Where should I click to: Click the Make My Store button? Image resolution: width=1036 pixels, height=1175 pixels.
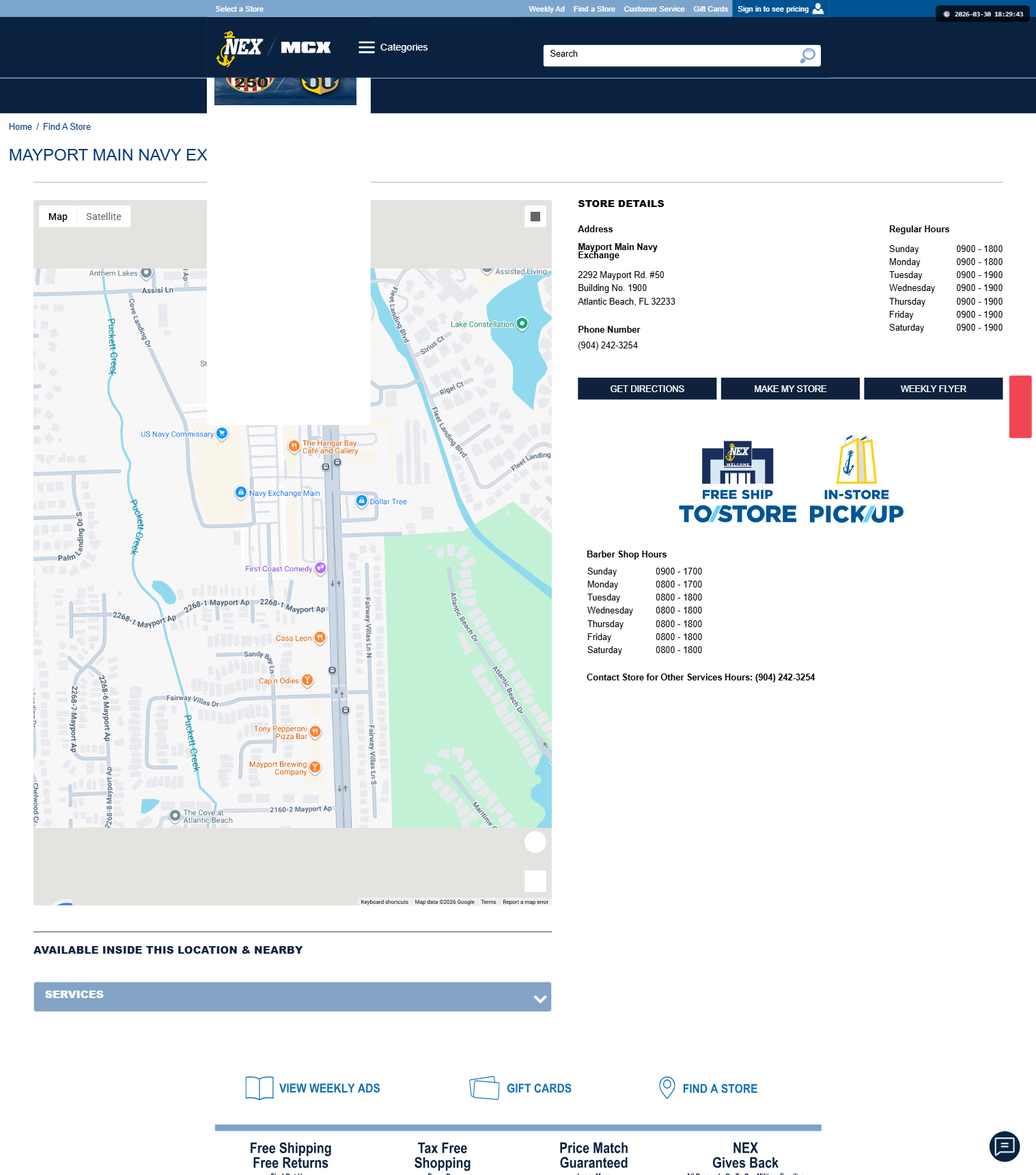(790, 389)
